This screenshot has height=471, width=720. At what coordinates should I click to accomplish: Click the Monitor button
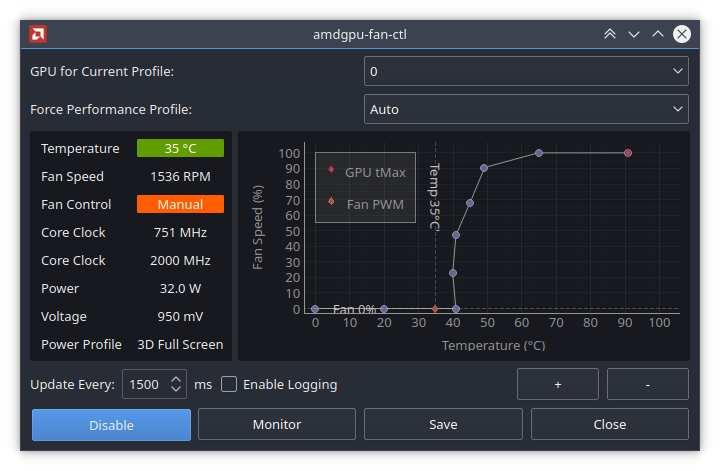click(x=277, y=425)
